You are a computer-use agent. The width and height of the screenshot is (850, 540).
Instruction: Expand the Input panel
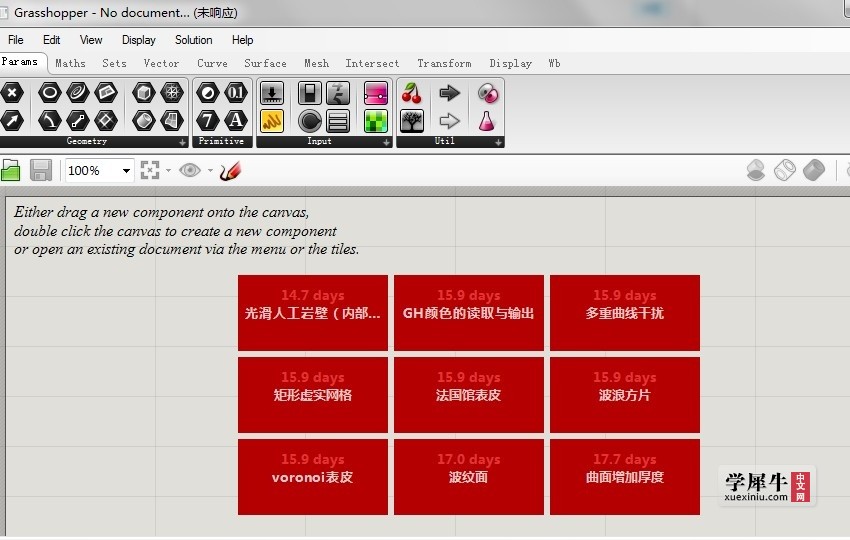[386, 143]
